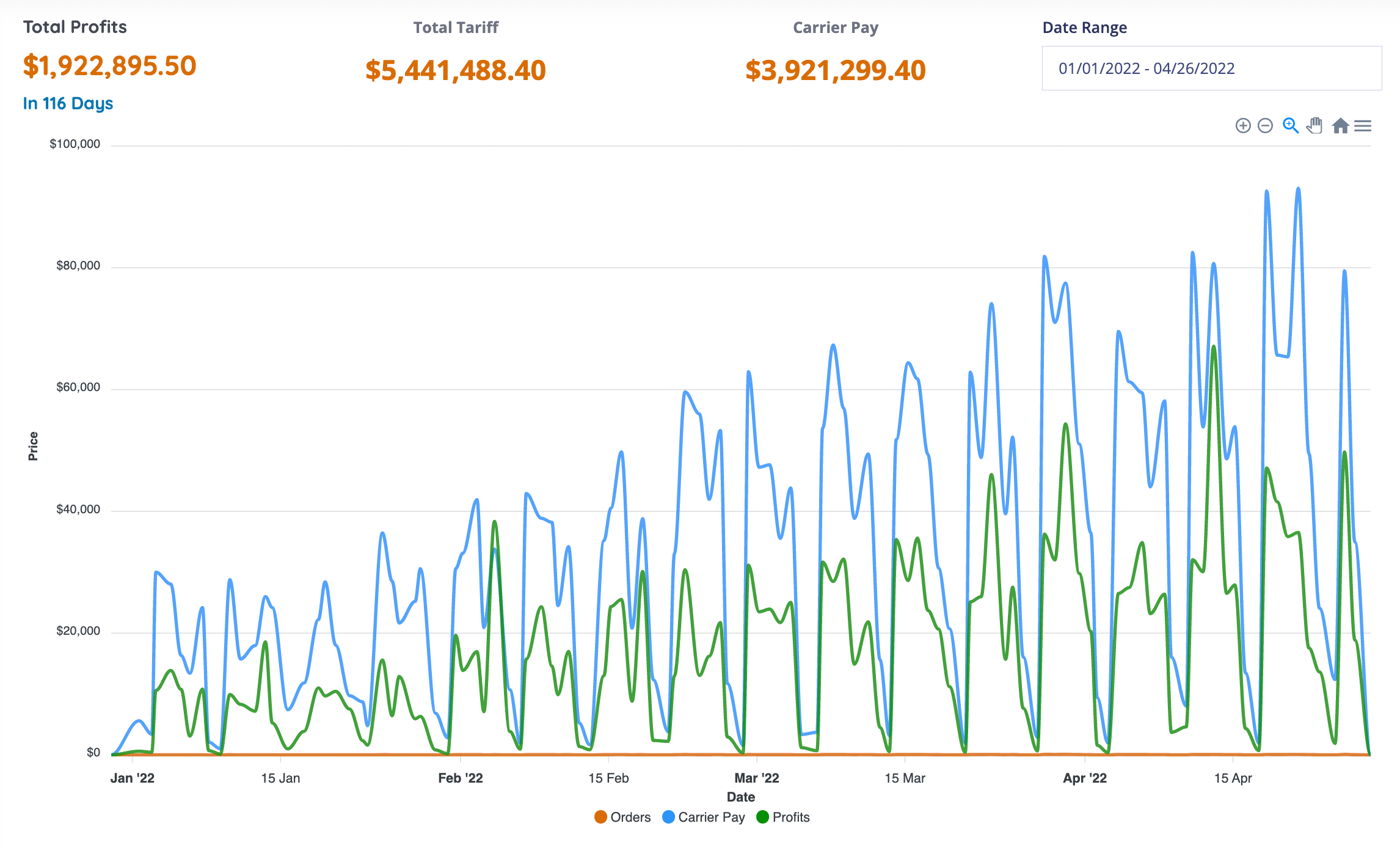Click the In 116 Days link

pyautogui.click(x=68, y=103)
